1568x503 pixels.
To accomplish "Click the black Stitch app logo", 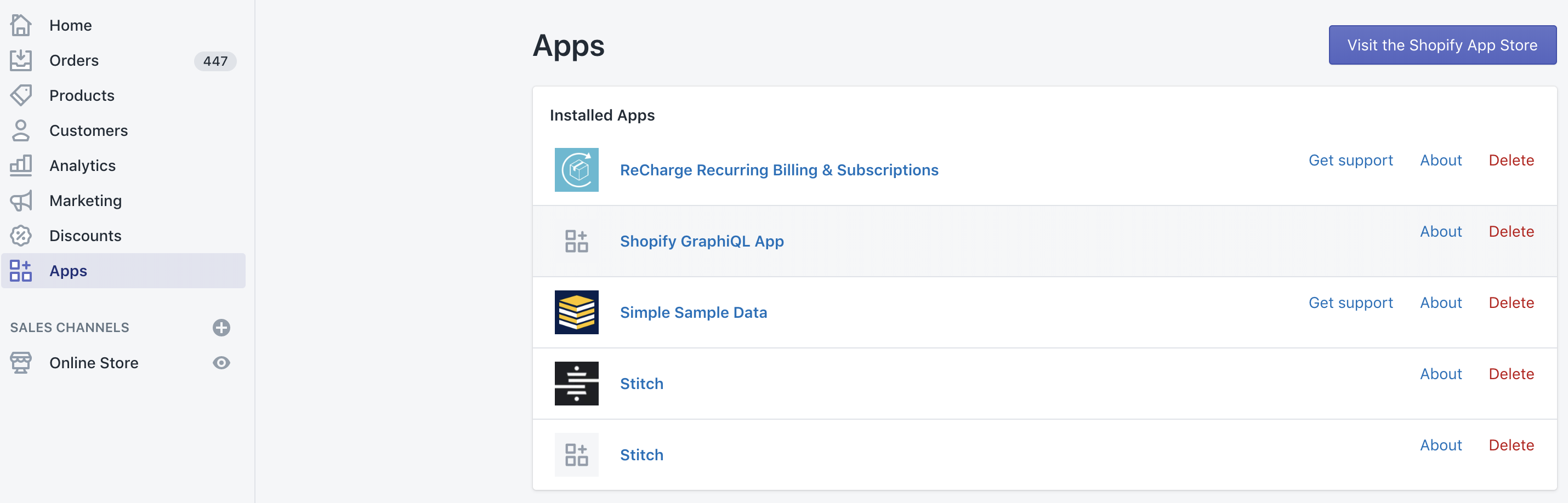I will pyautogui.click(x=576, y=383).
